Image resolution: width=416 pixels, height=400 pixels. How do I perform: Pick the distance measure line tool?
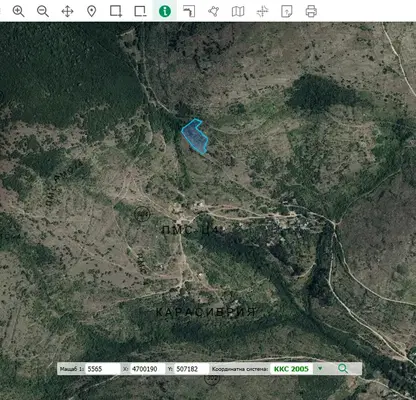click(189, 11)
